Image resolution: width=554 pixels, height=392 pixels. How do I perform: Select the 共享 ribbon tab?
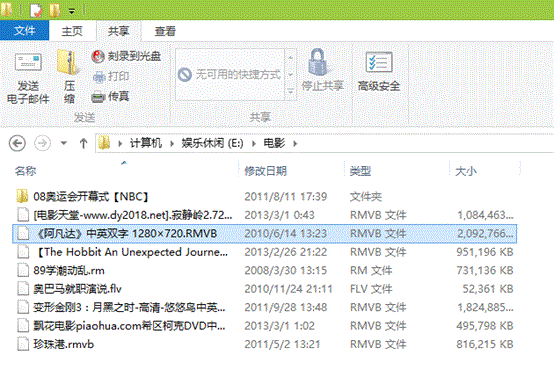(118, 31)
